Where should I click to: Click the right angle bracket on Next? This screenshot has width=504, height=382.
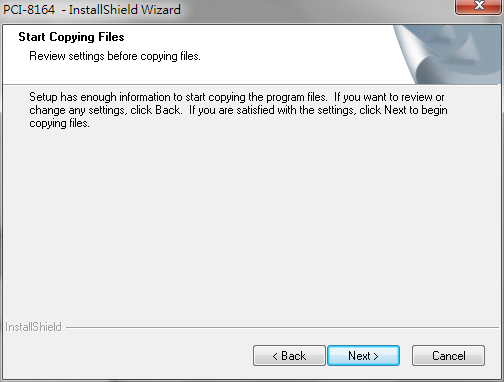point(376,356)
